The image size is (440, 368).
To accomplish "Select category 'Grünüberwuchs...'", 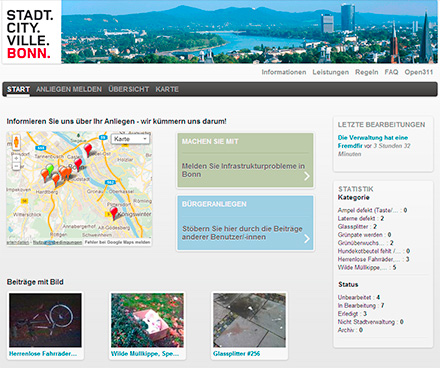I will [x=361, y=243].
